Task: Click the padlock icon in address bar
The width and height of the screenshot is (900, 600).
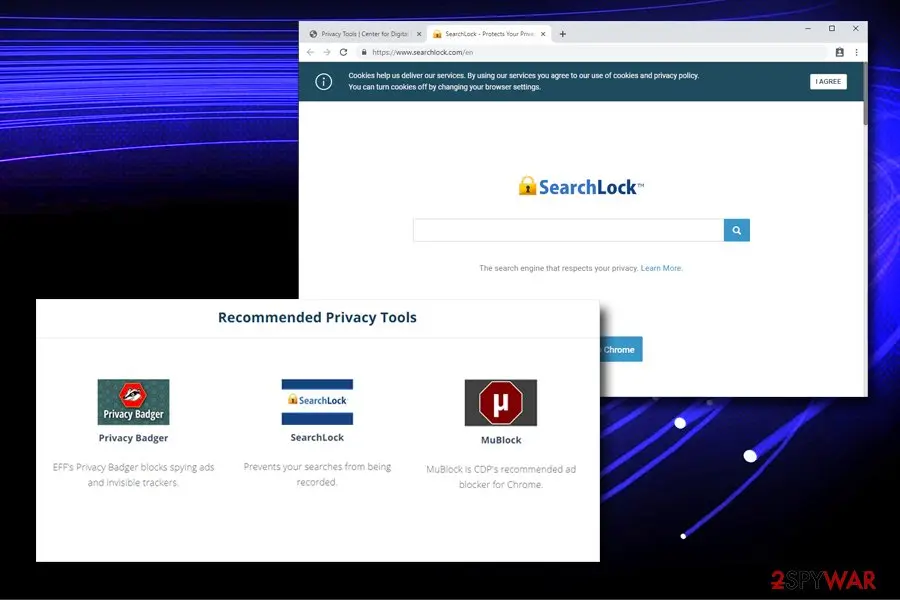Action: pos(363,52)
